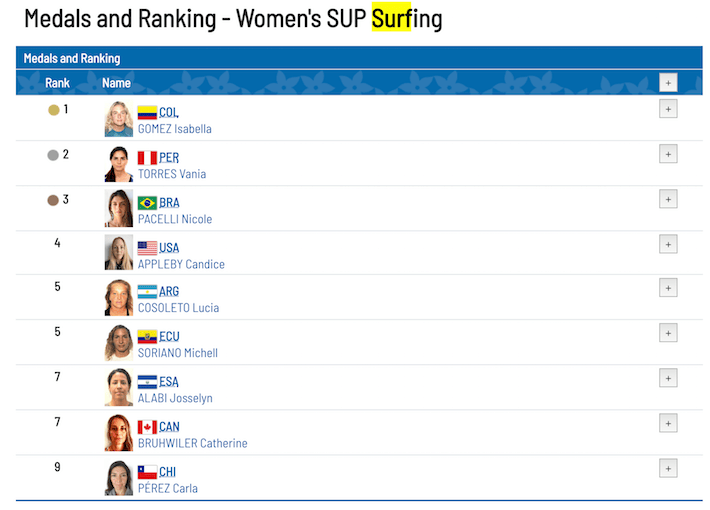Expand details for APPLEBY Candice row
The height and width of the screenshot is (510, 710).
(x=668, y=244)
